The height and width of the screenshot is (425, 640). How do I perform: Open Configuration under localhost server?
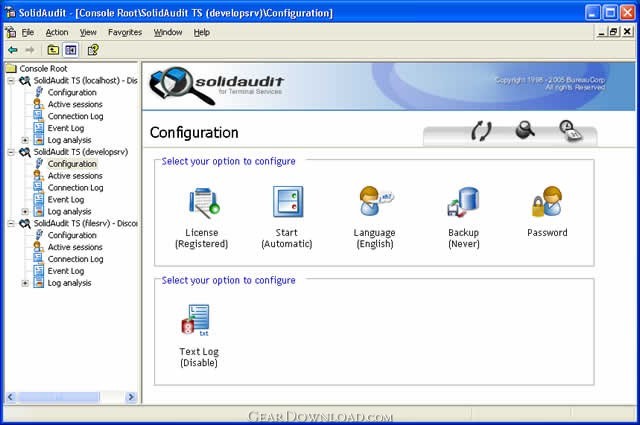(x=72, y=92)
